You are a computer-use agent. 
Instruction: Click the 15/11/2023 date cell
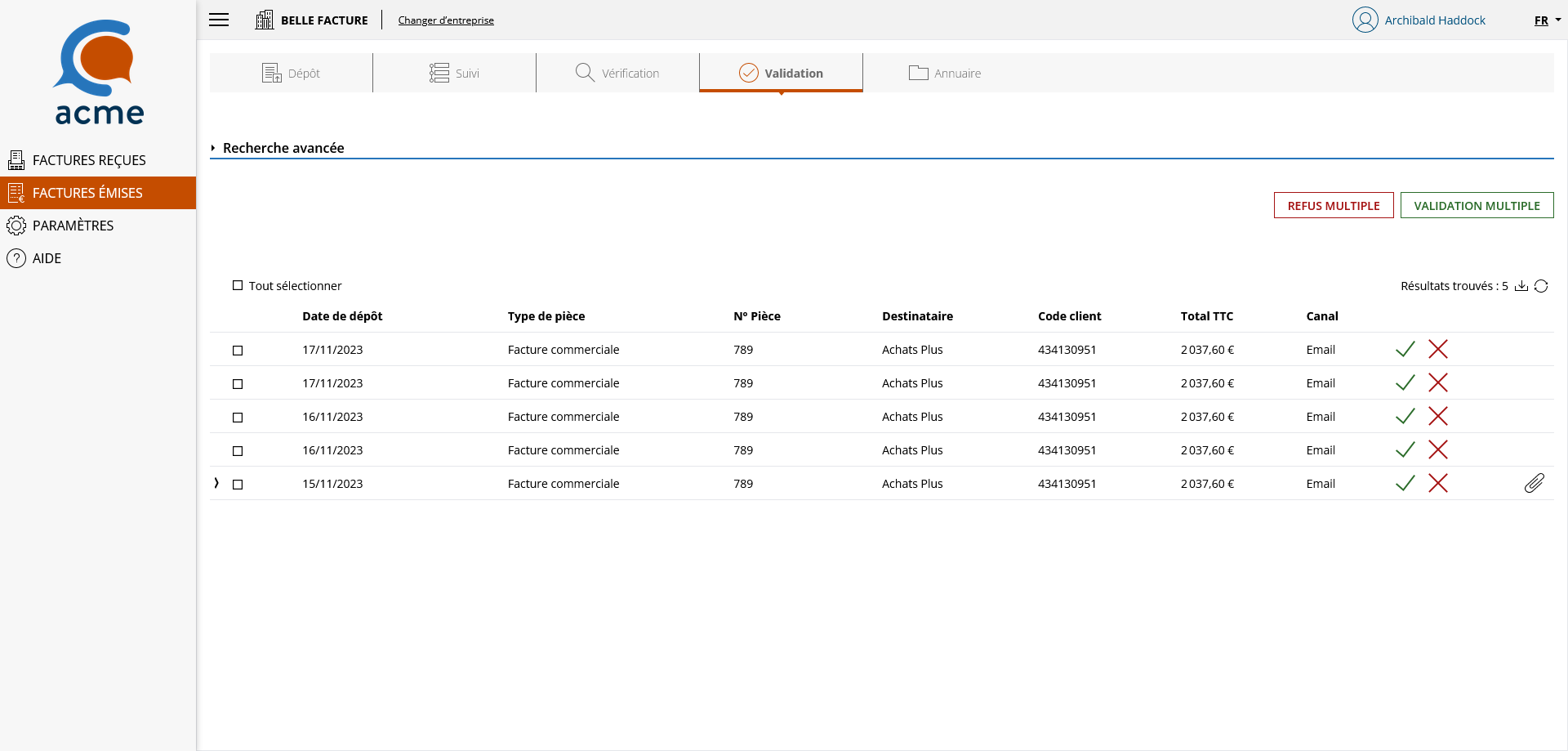(x=332, y=484)
